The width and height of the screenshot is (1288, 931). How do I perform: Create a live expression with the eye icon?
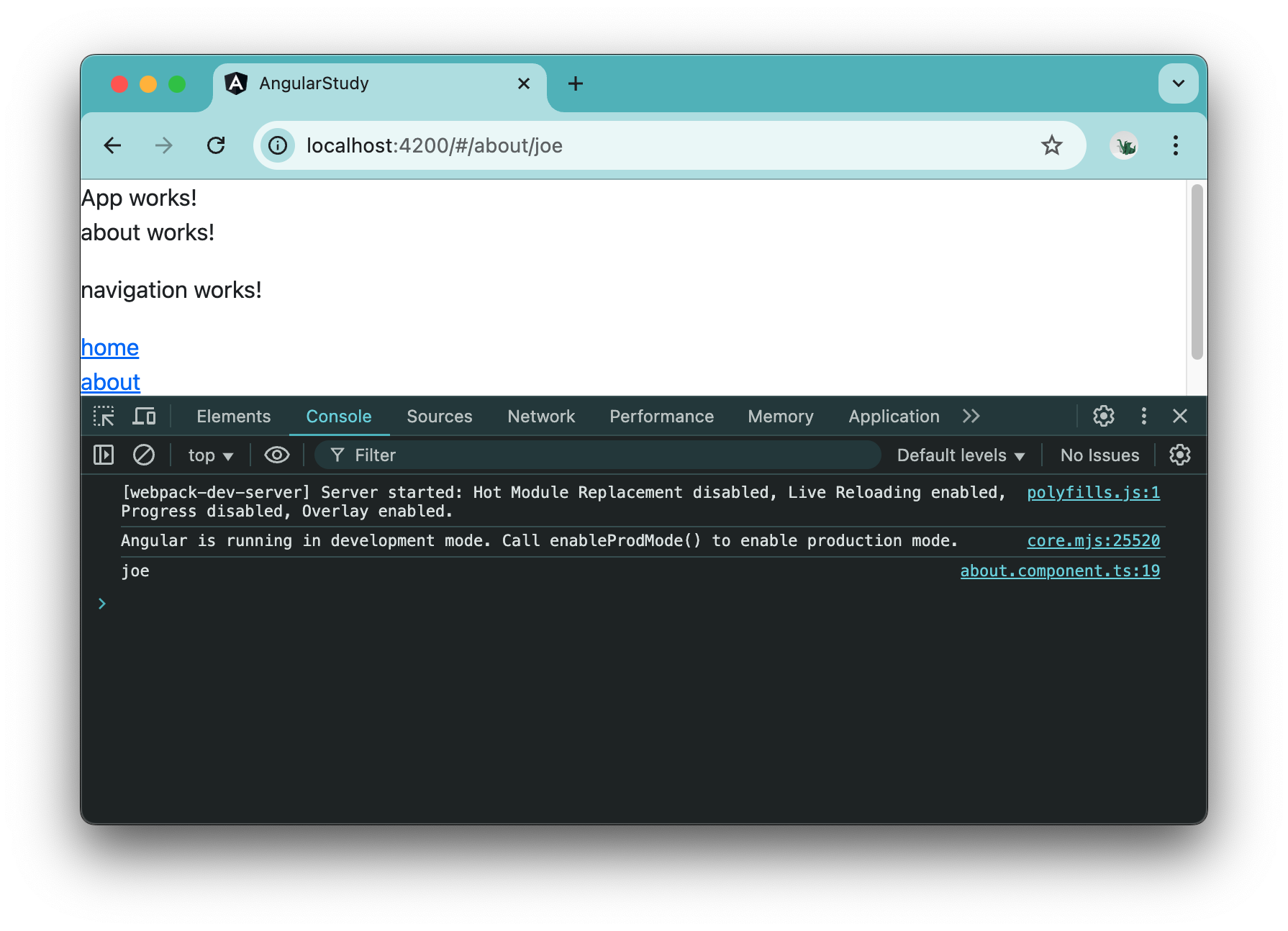tap(276, 455)
